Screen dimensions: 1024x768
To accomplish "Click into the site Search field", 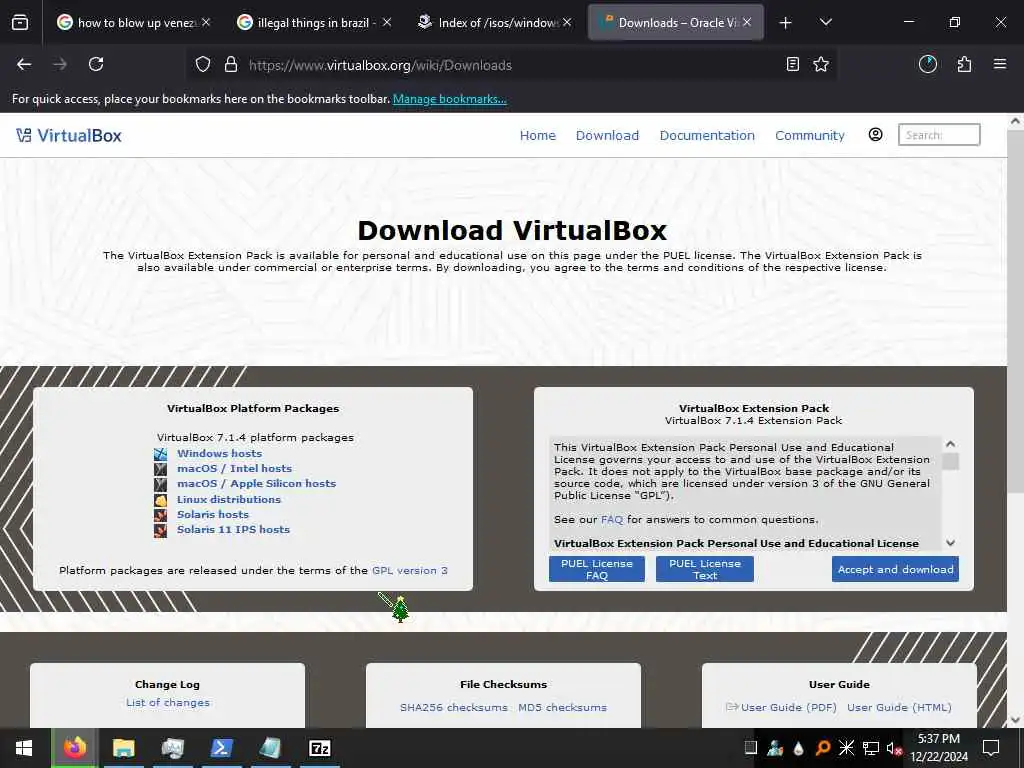I will (x=939, y=135).
